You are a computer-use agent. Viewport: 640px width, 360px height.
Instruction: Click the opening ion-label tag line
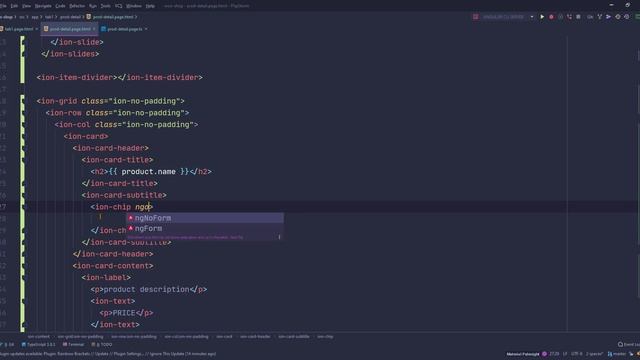106,278
